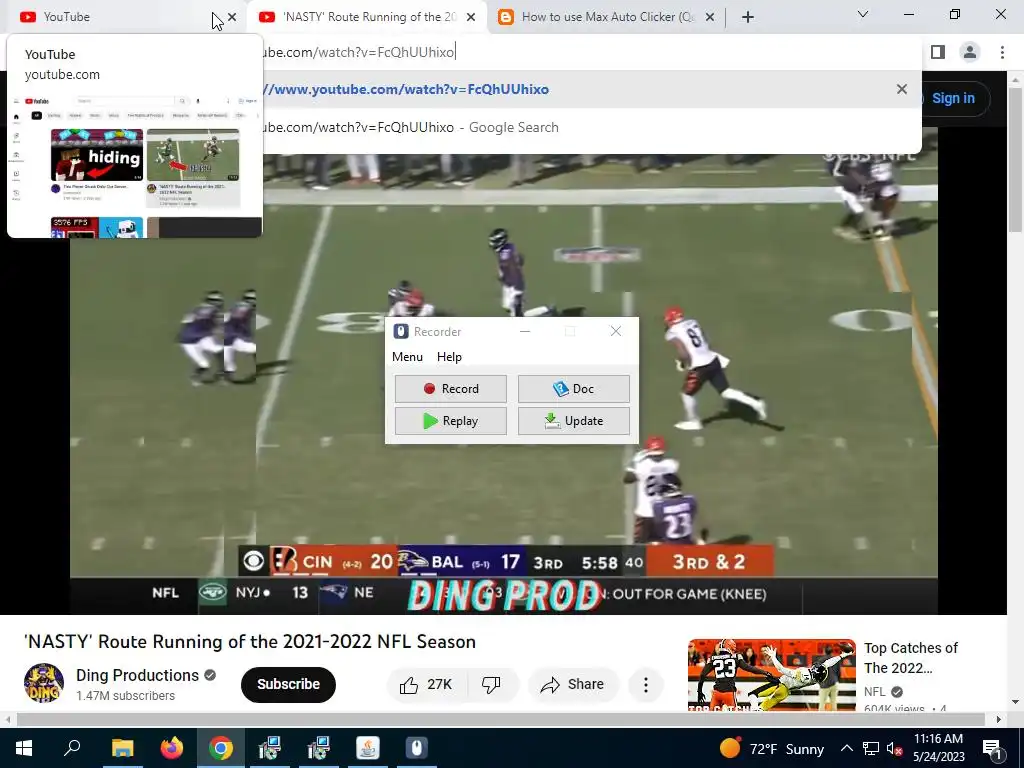Open the Windows Start menu
Screen dimensions: 1024x768
click(x=24, y=748)
